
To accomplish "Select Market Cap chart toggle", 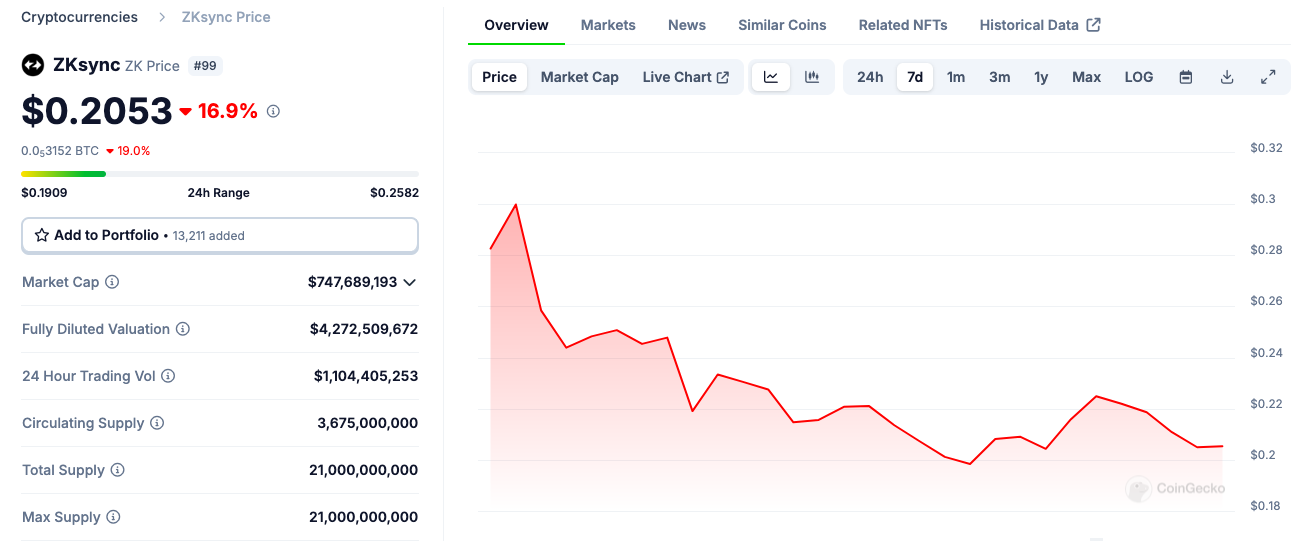I will (580, 77).
